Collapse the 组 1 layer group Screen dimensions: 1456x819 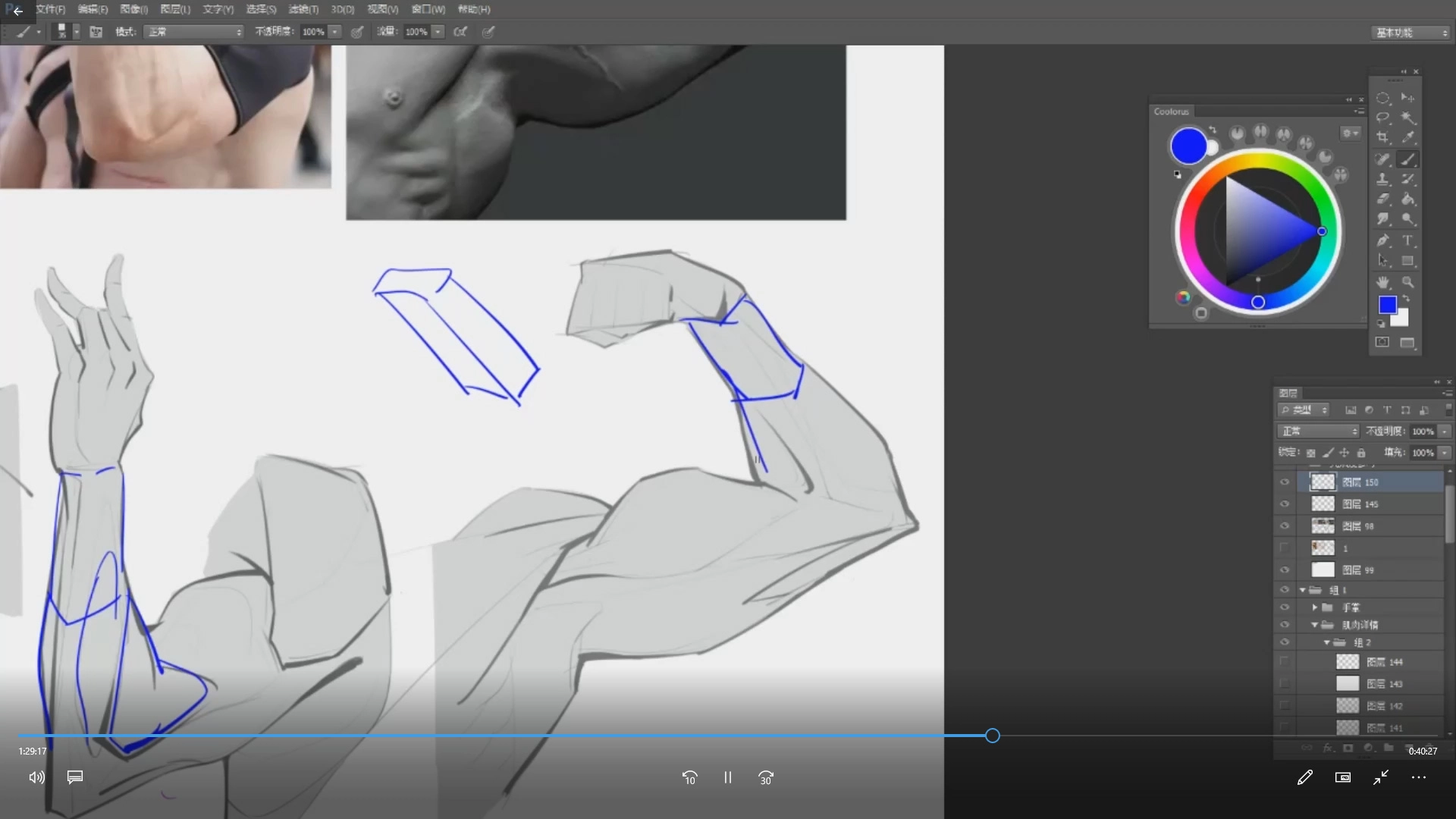click(x=1303, y=590)
